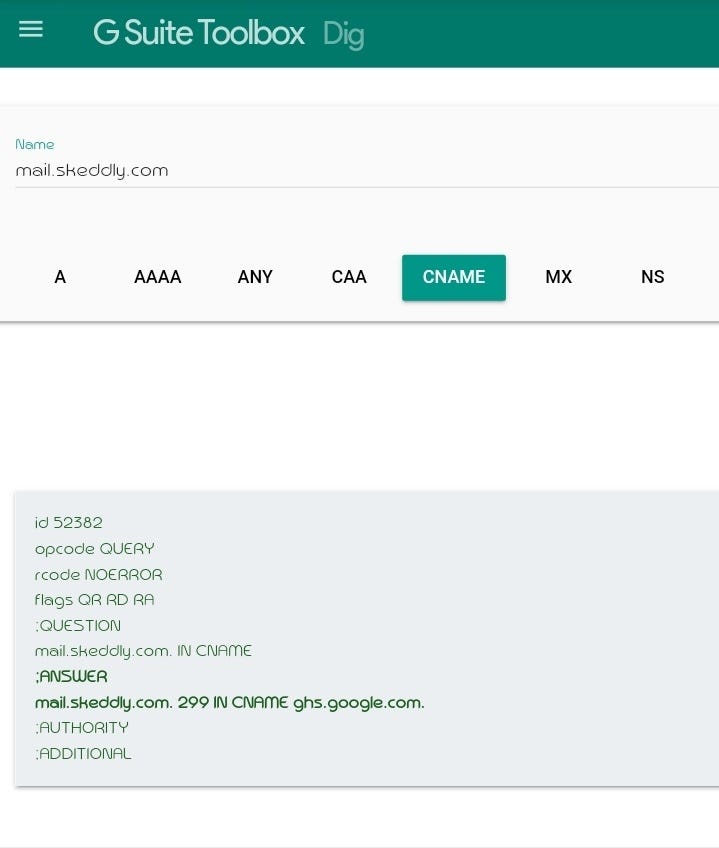
Task: Query MX records button
Action: click(x=558, y=277)
